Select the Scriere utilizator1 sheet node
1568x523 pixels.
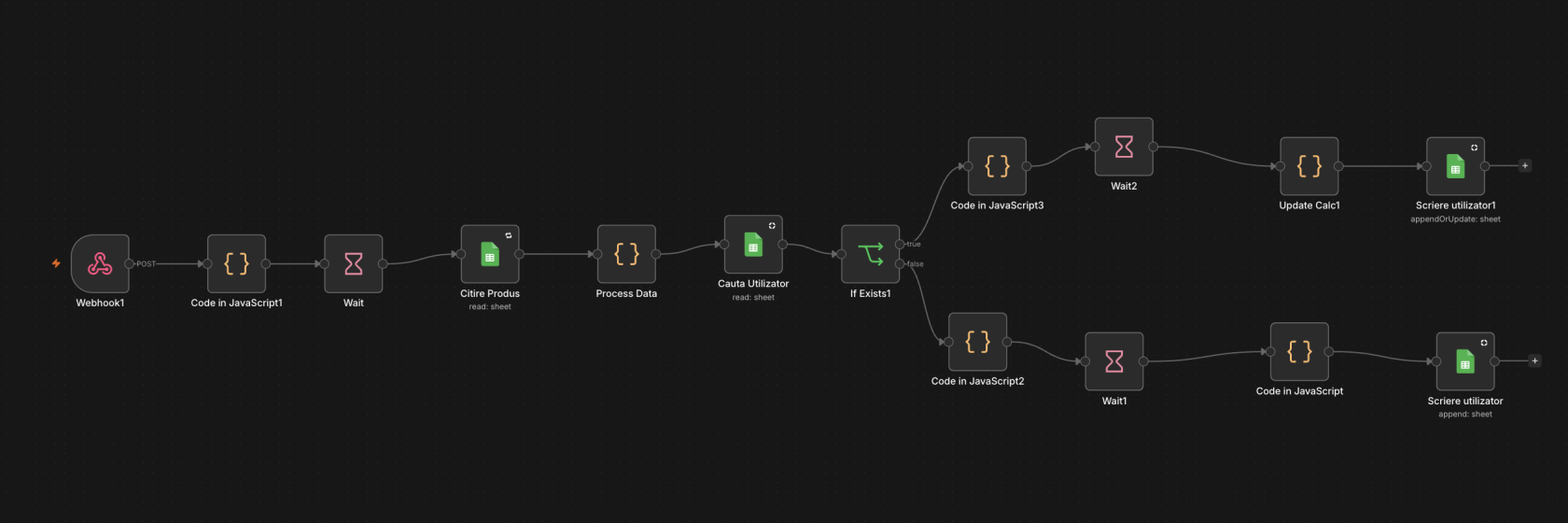coord(1456,166)
